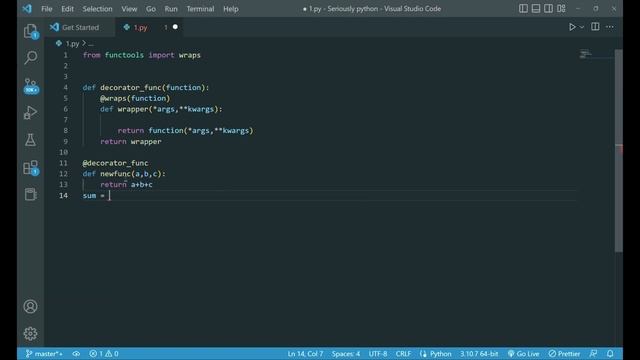Open the Help menu

point(231,9)
